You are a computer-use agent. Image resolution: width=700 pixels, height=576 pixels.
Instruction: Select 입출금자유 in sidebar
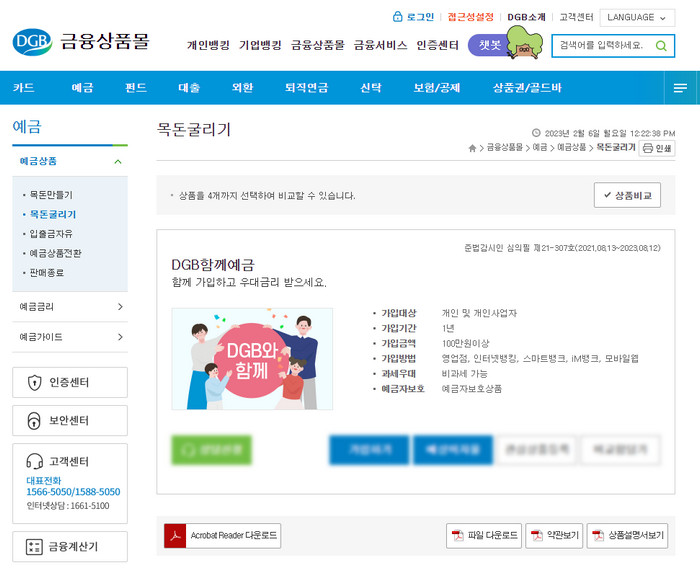pos(51,234)
